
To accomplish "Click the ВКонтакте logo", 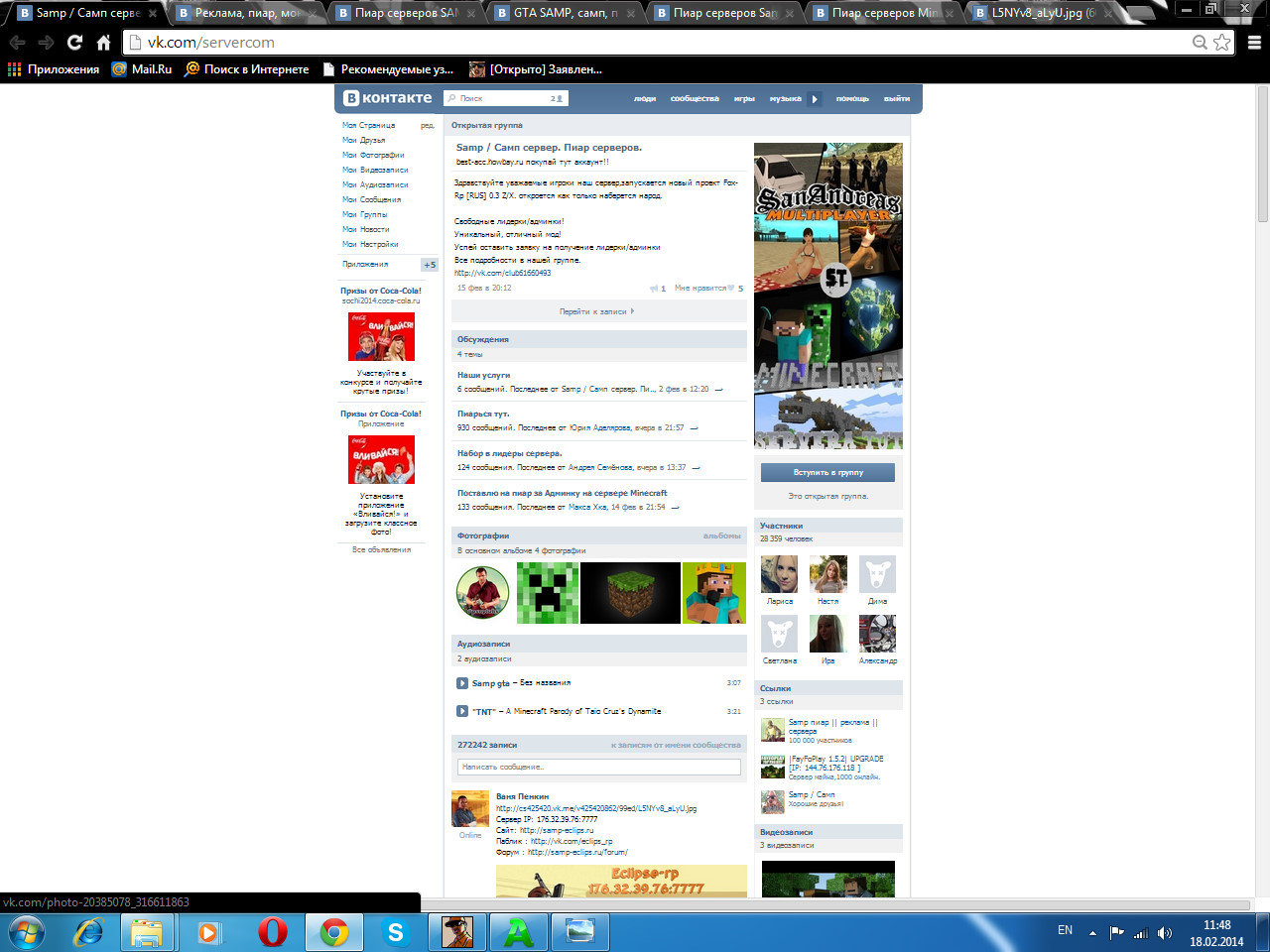I will point(388,98).
